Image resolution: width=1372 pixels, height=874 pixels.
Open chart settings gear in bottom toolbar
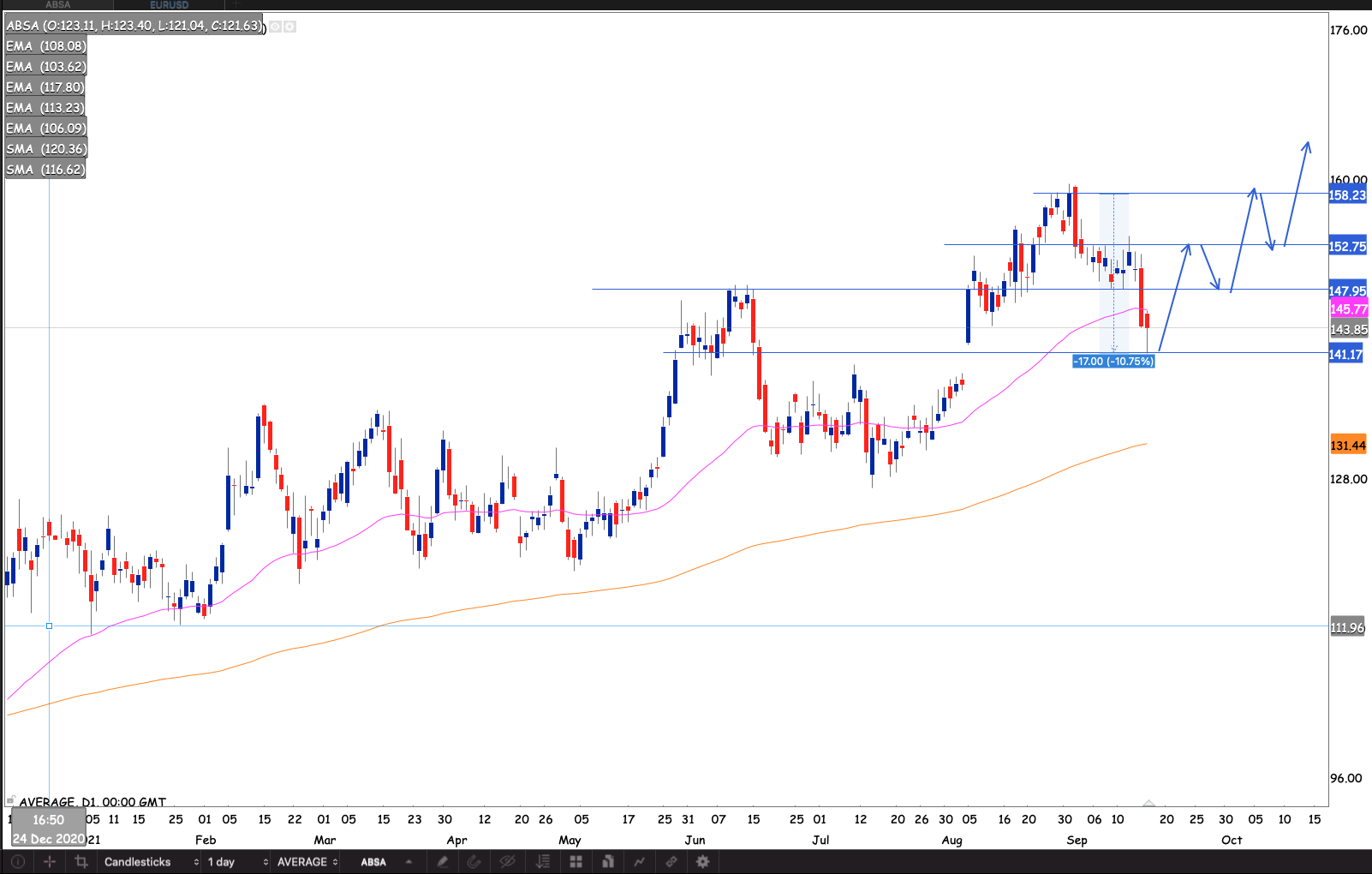coord(703,861)
